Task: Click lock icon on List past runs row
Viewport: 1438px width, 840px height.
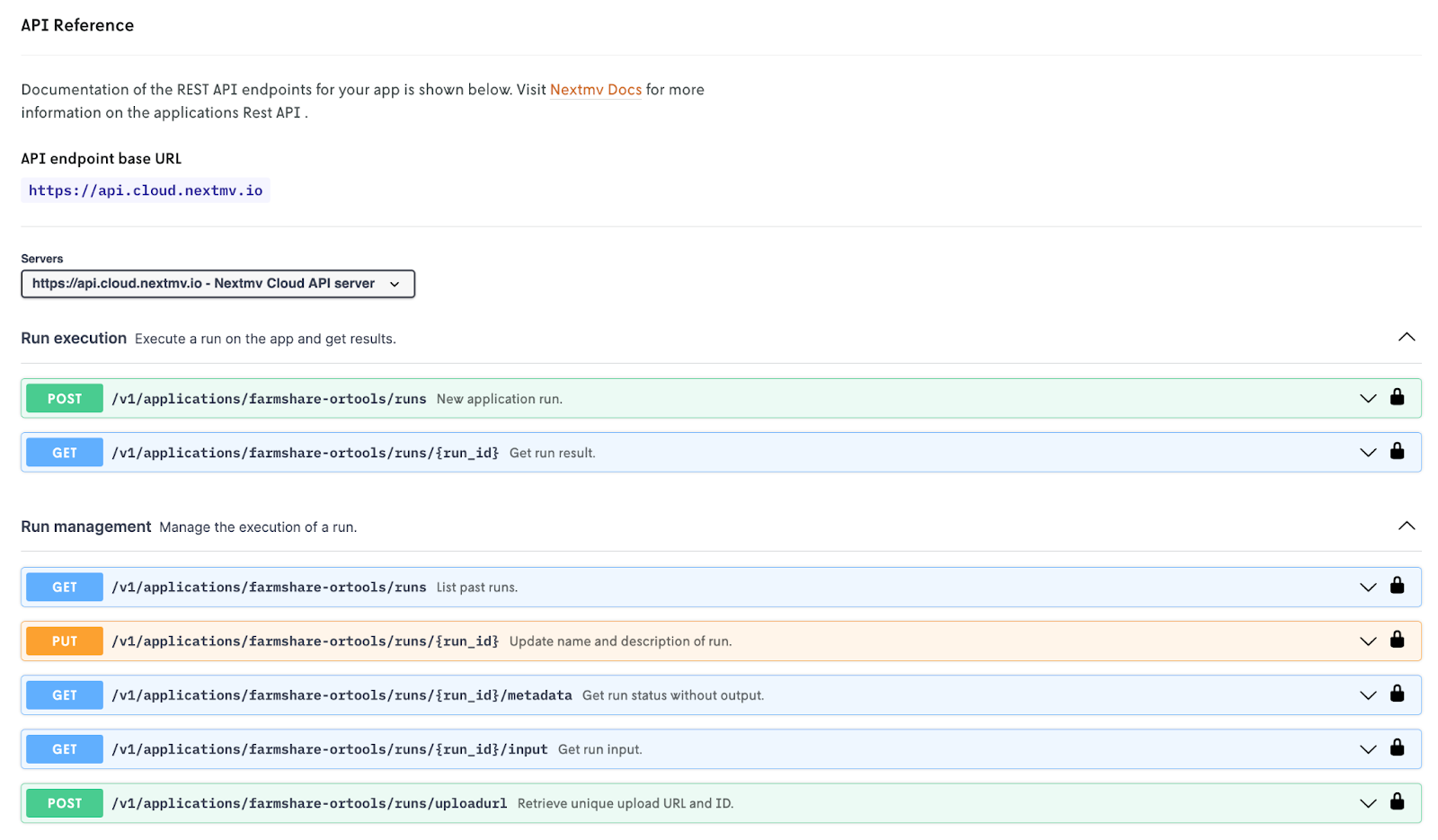Action: coord(1397,586)
